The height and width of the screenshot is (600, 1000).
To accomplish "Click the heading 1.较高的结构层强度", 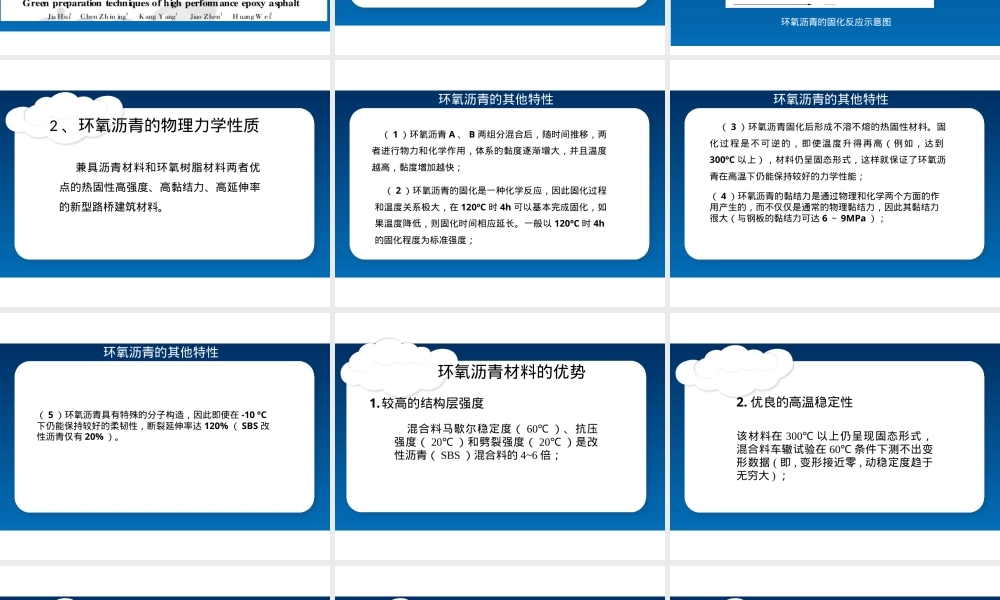I will tap(427, 403).
